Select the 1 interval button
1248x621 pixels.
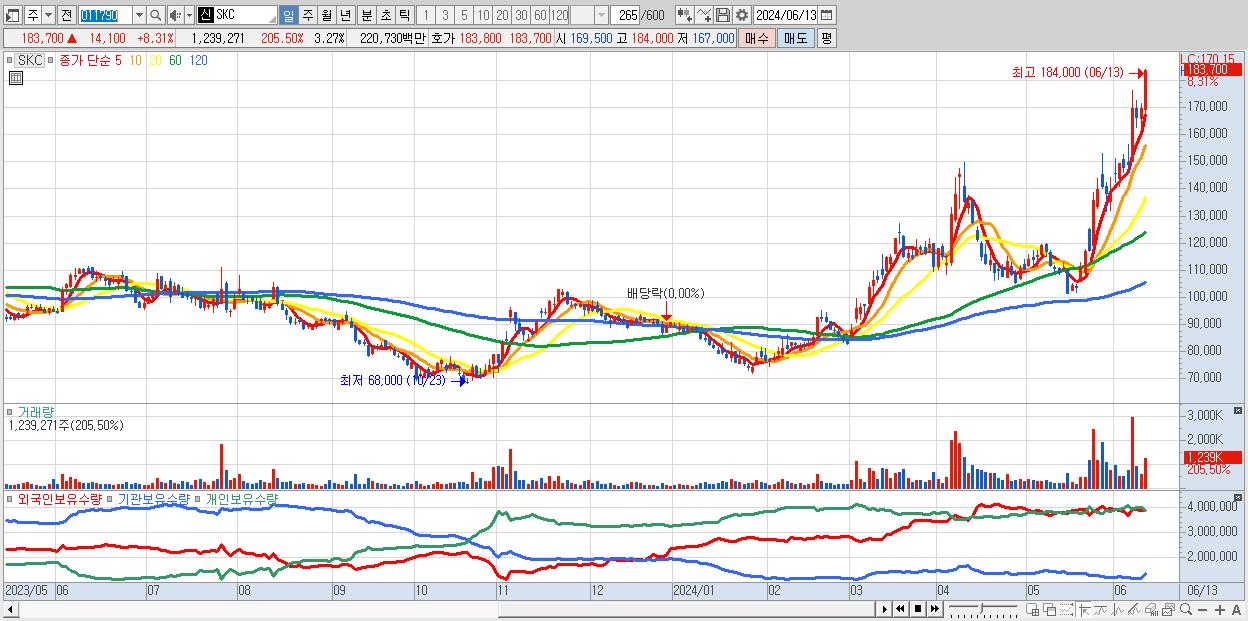(x=425, y=15)
